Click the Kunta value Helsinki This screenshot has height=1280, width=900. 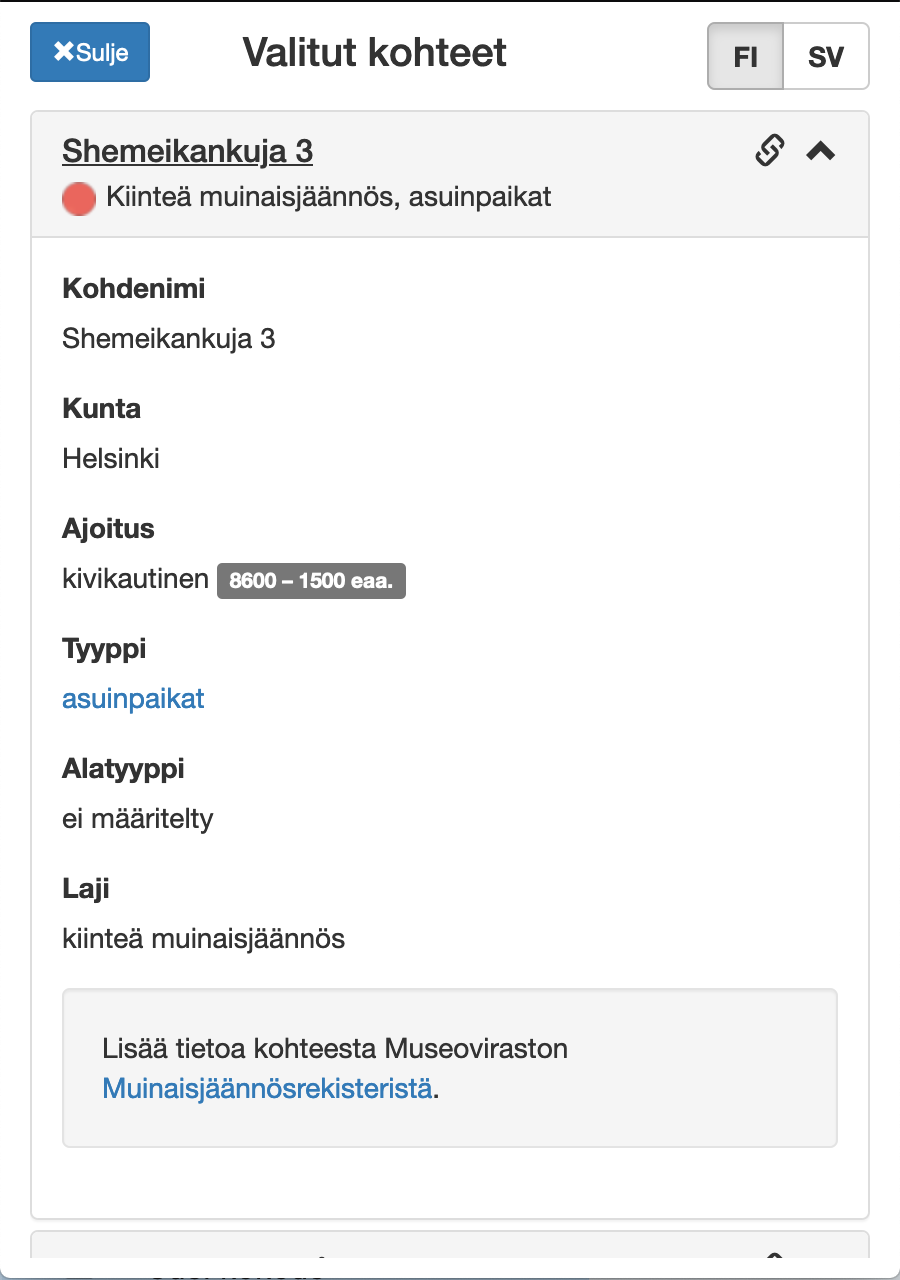coord(111,459)
